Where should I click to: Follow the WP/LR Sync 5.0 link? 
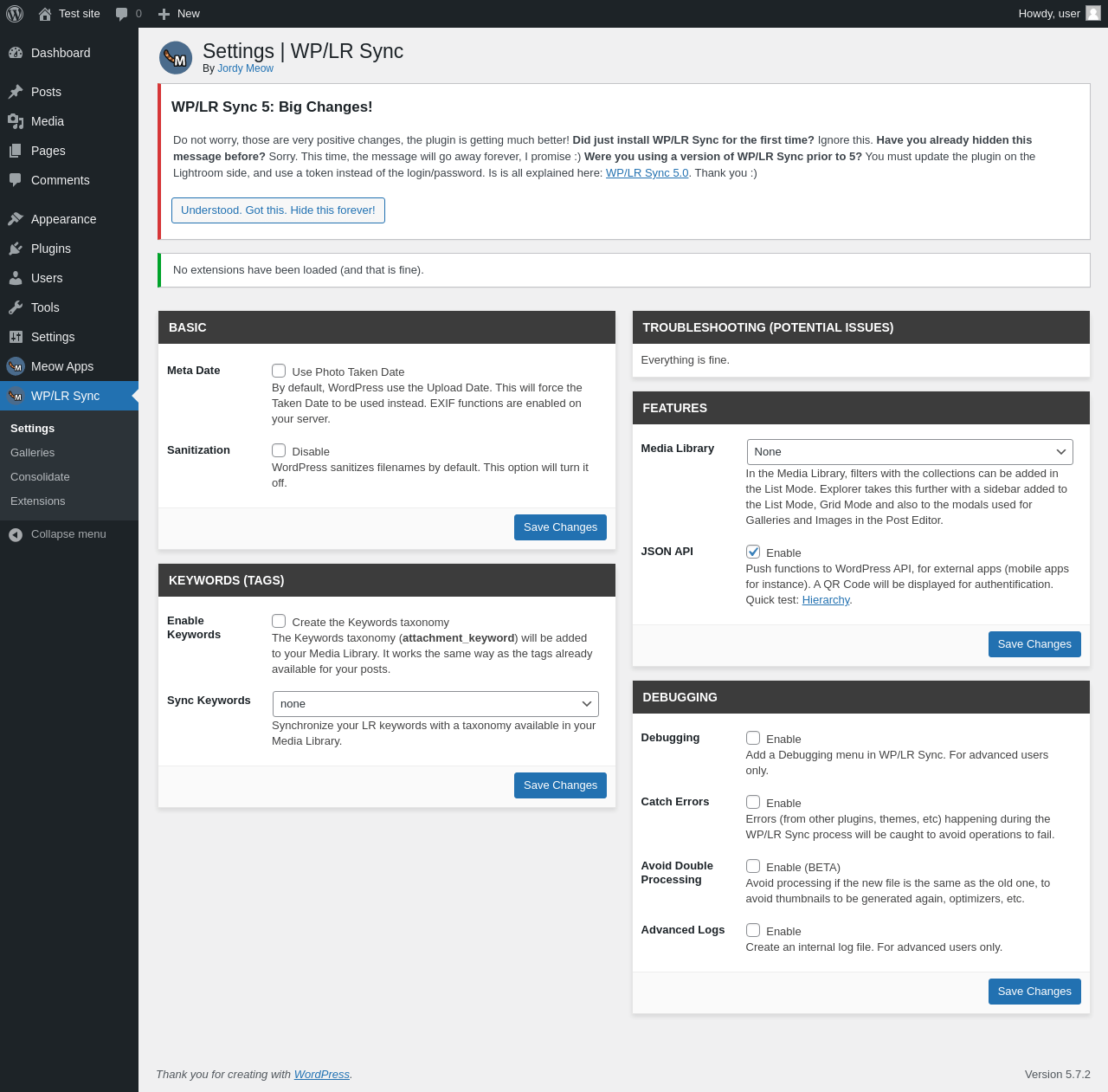pyautogui.click(x=647, y=173)
